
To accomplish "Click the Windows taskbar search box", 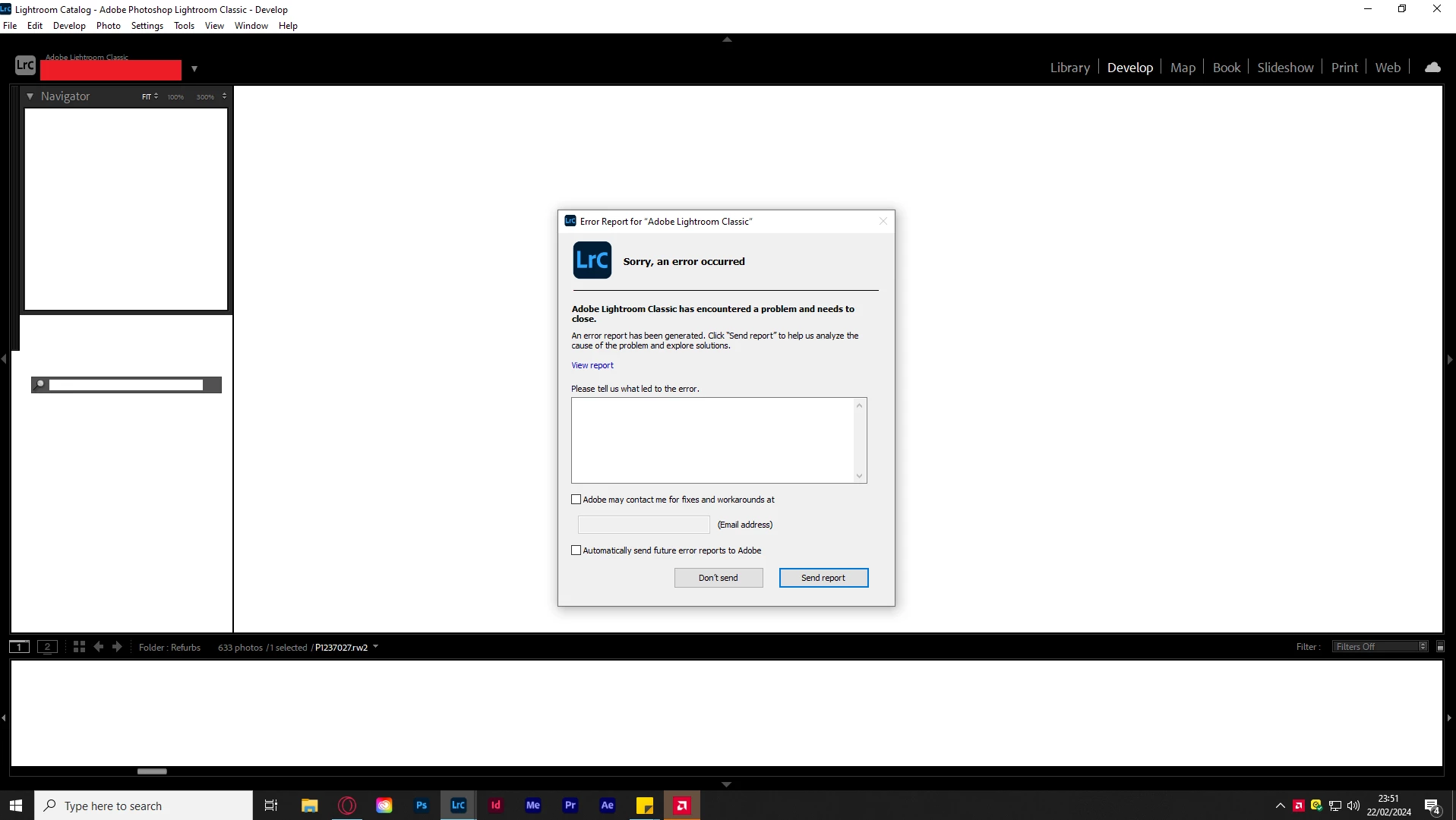I will point(144,806).
